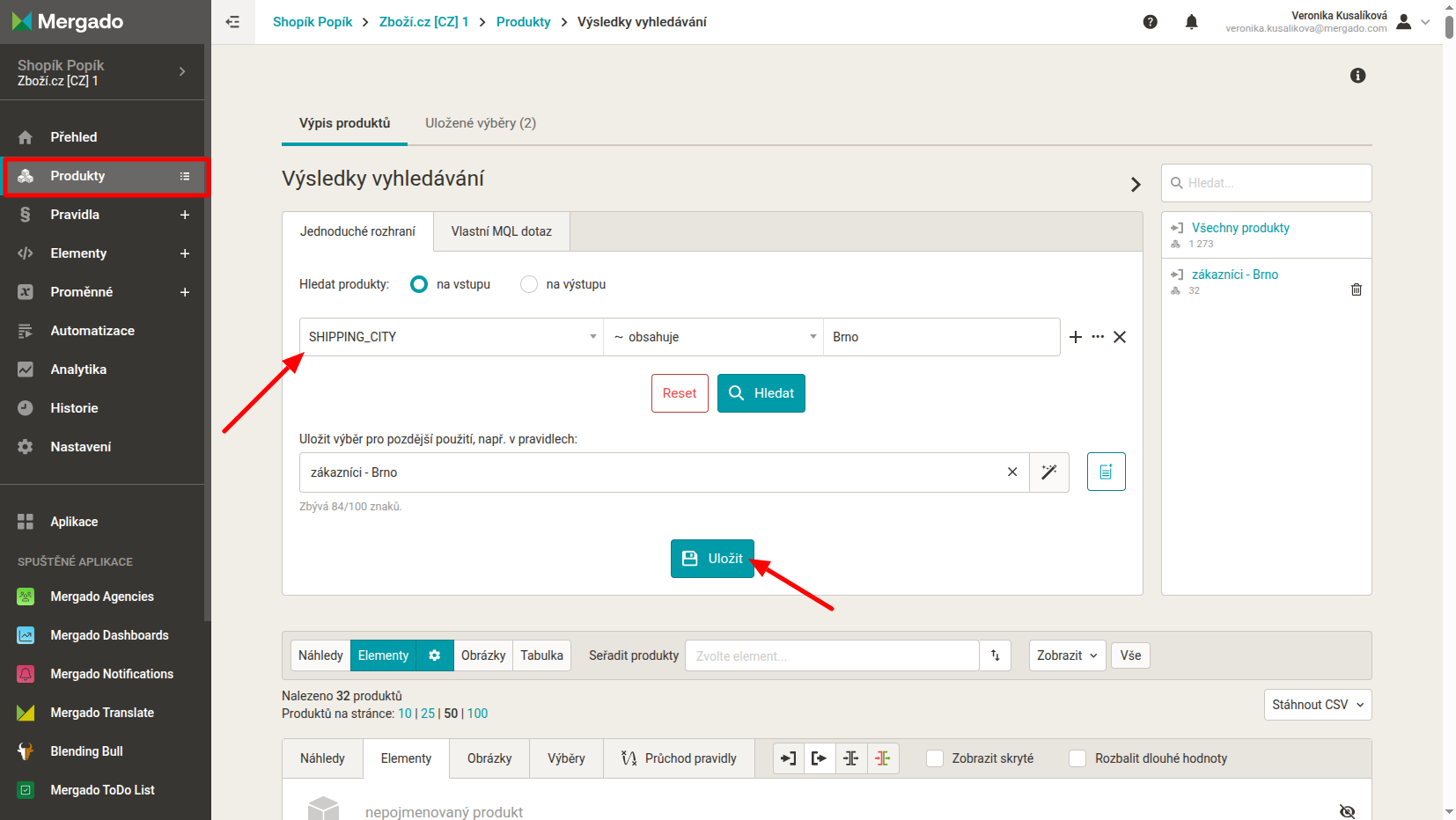
Task: Enable 'Rozbalit dlouhé hodnoty' checkbox
Action: click(1077, 758)
